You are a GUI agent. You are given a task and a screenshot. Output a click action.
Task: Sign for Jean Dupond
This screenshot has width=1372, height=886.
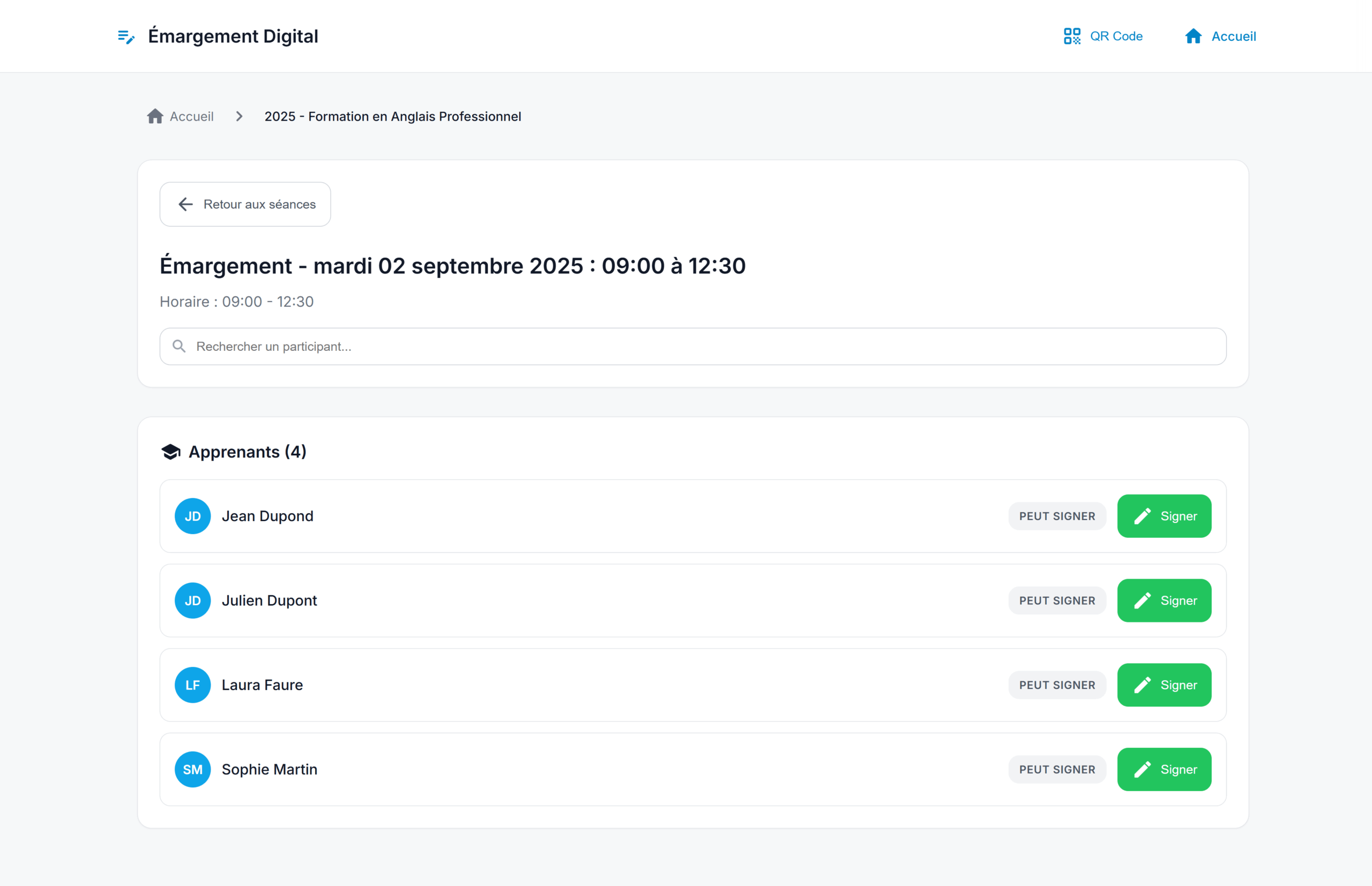[1164, 516]
